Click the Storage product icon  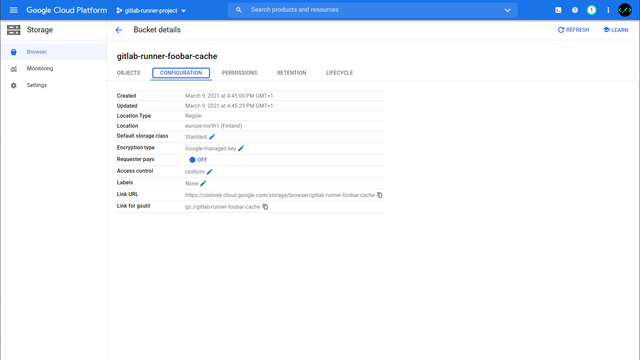[13, 30]
